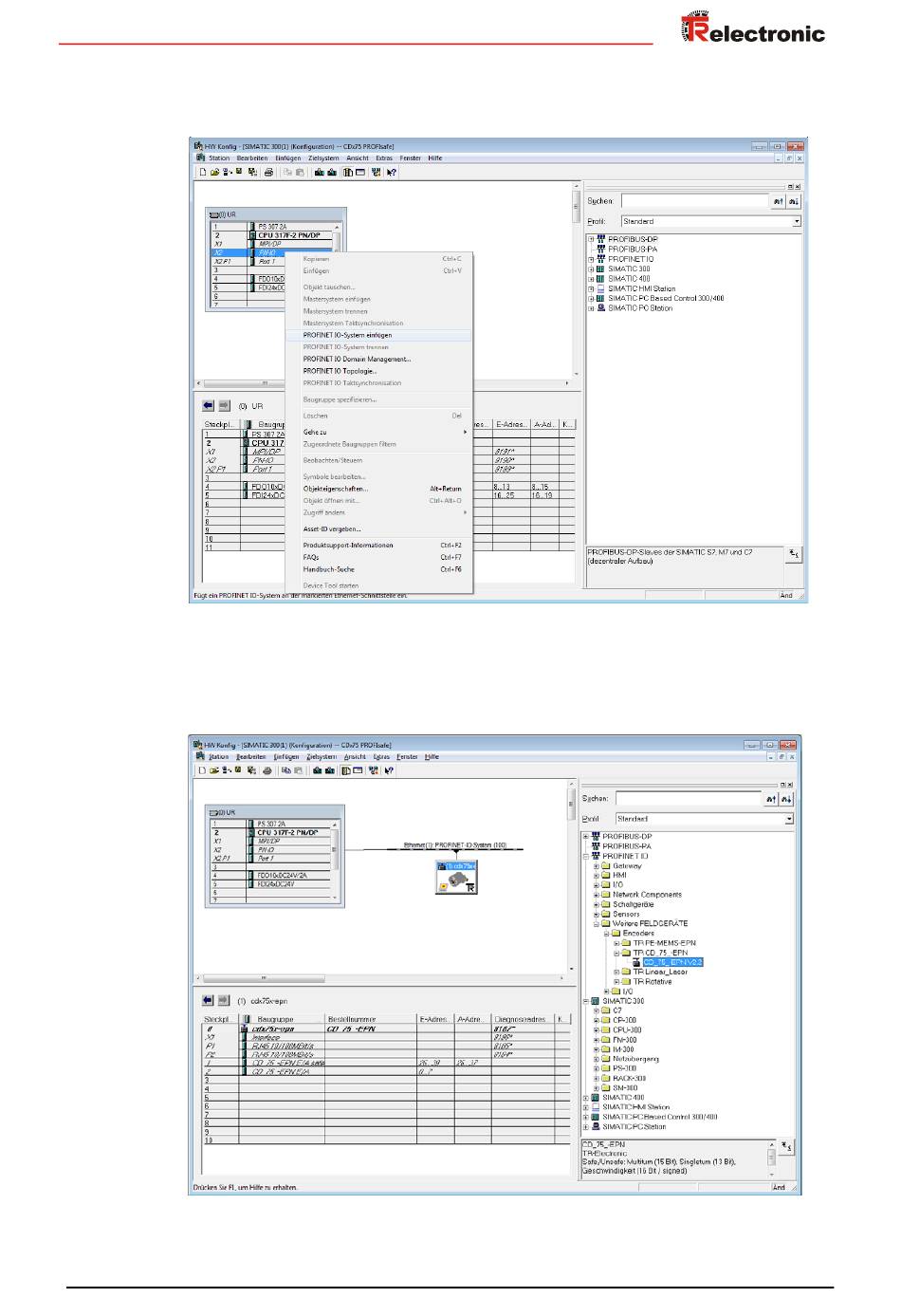Select SIMATIC 400 in lower catalog

[x=623, y=1098]
